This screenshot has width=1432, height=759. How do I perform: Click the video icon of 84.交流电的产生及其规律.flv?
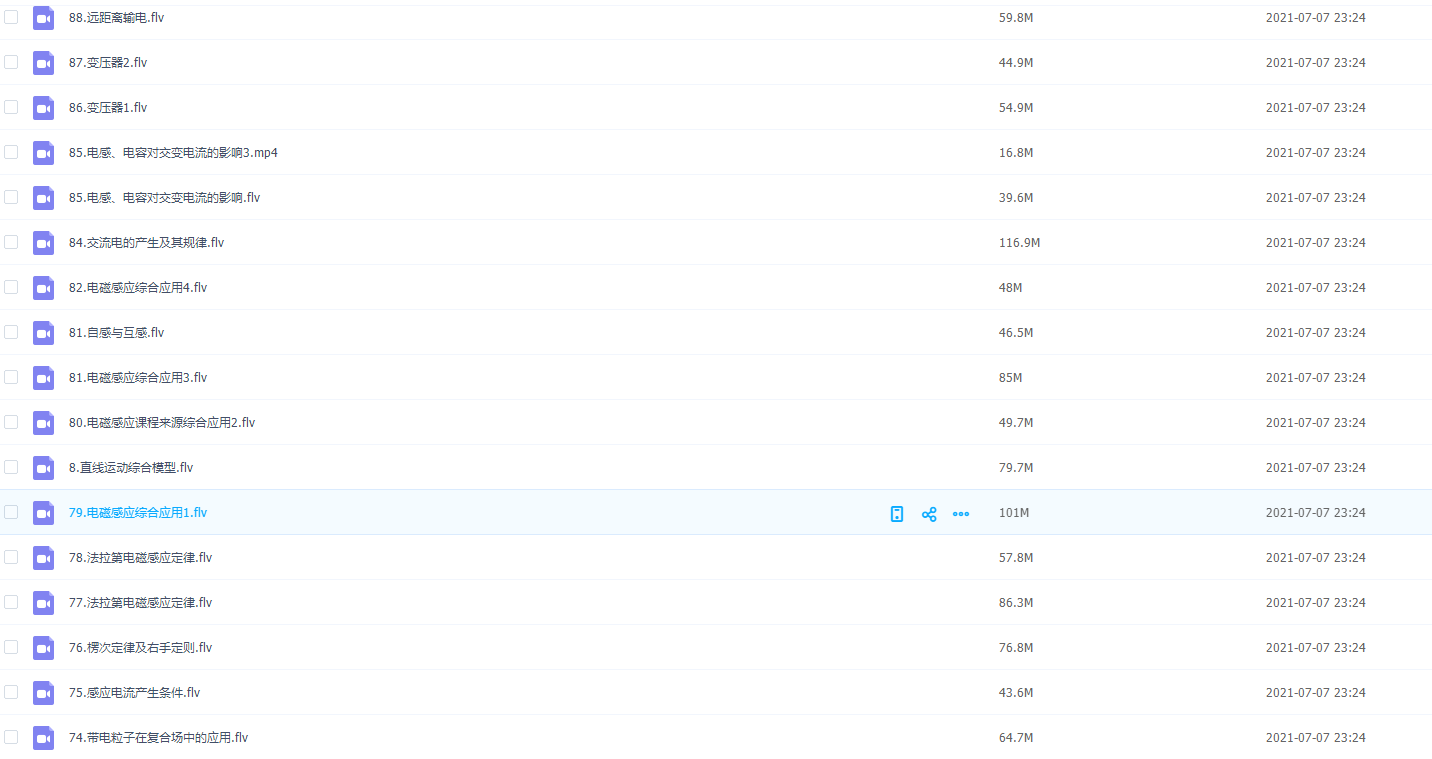pyautogui.click(x=43, y=243)
